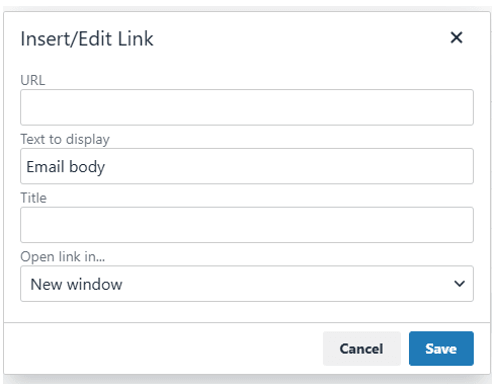
Task: Click the 'Insert/Edit Link' dialog heading
Action: click(x=87, y=39)
